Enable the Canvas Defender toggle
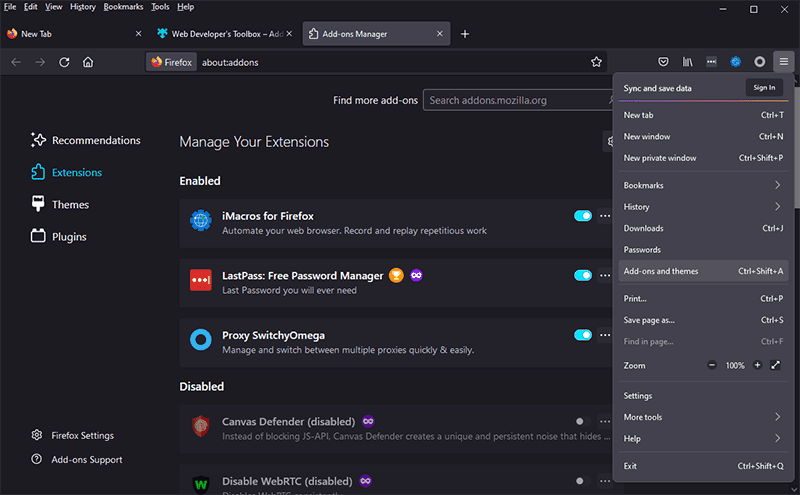This screenshot has width=800, height=495. tap(583, 422)
